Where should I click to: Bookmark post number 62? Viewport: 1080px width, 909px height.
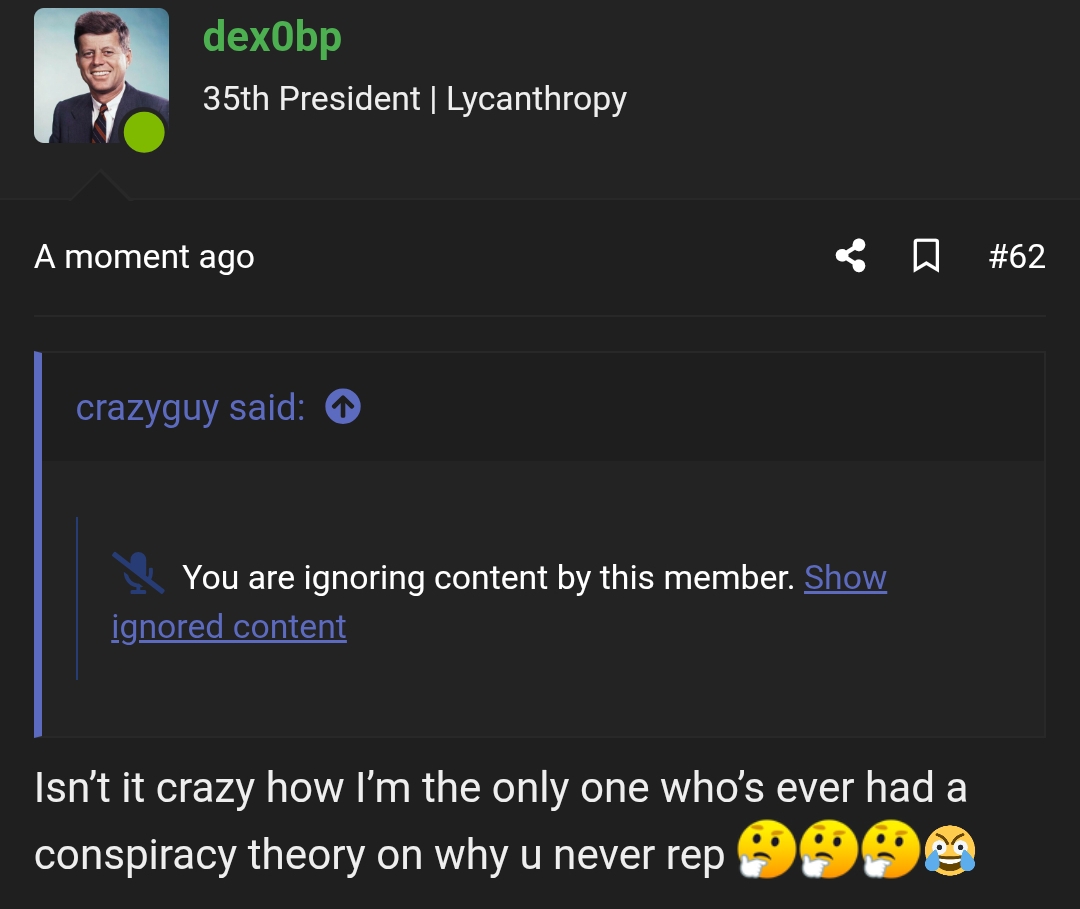click(926, 256)
